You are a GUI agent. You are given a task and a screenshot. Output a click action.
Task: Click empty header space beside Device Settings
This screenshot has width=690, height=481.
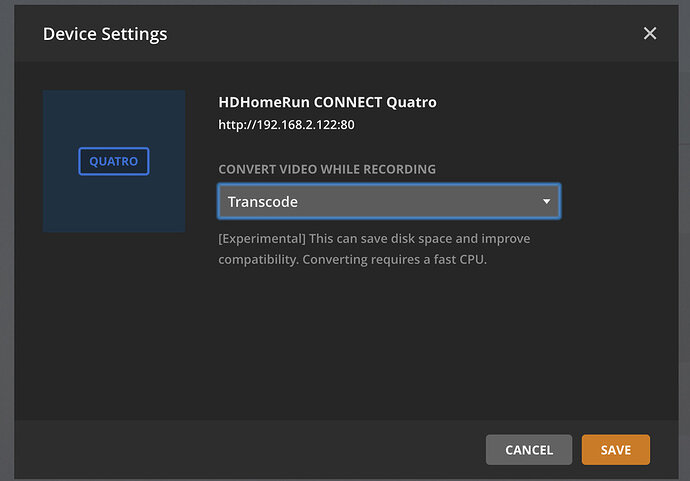[400, 34]
